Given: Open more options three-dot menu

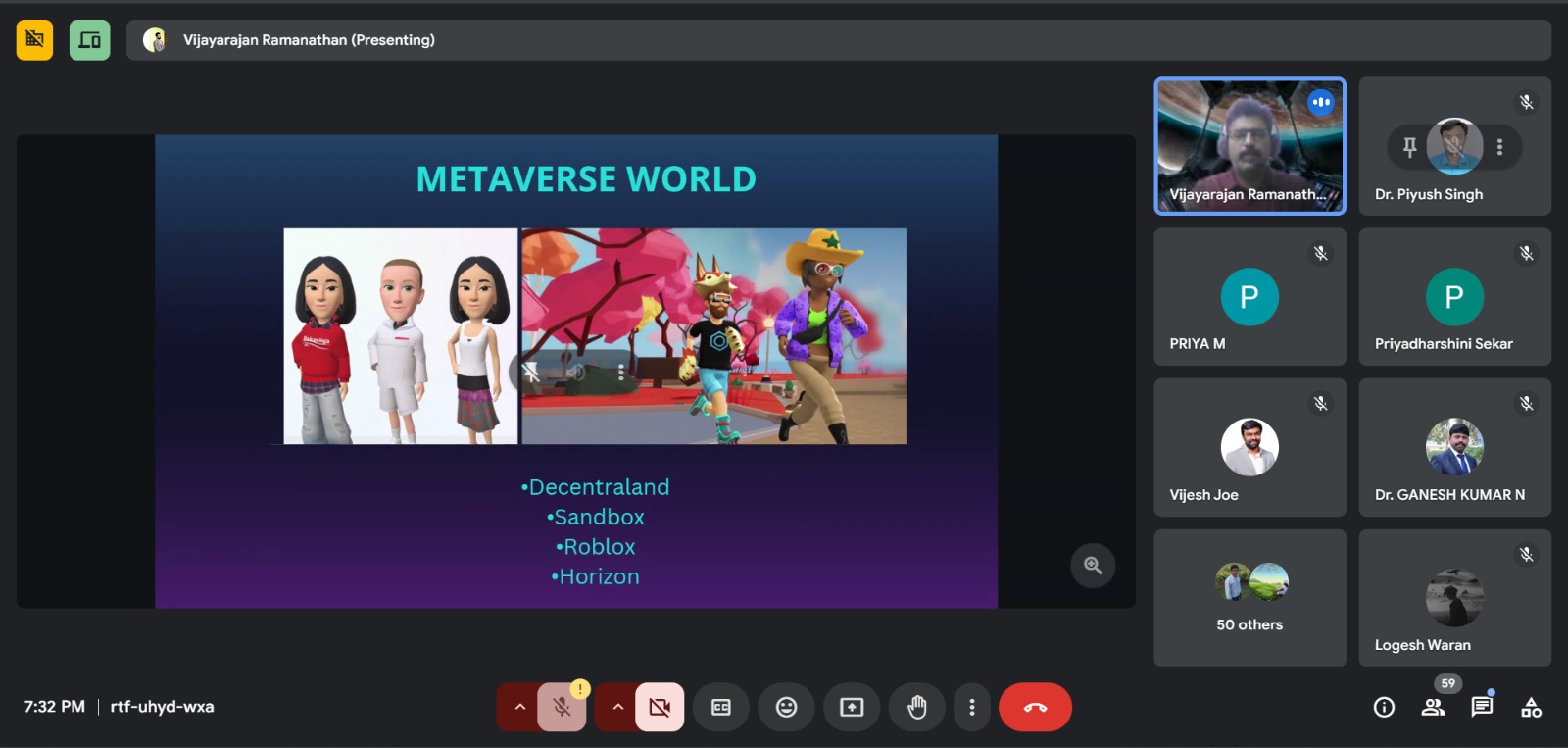Looking at the screenshot, I should pyautogui.click(x=971, y=707).
